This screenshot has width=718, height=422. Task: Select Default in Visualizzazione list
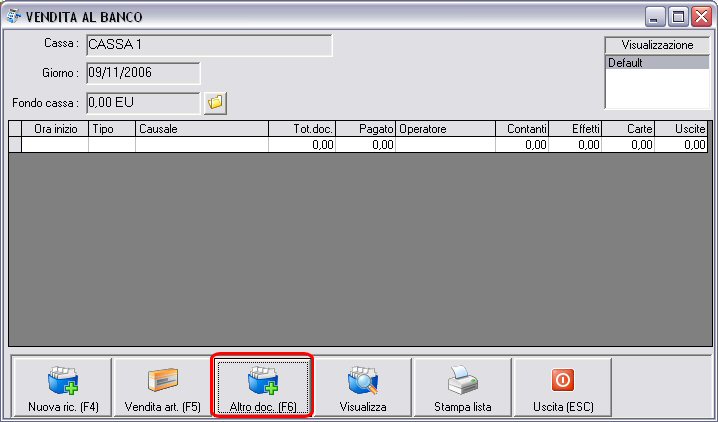(658, 63)
